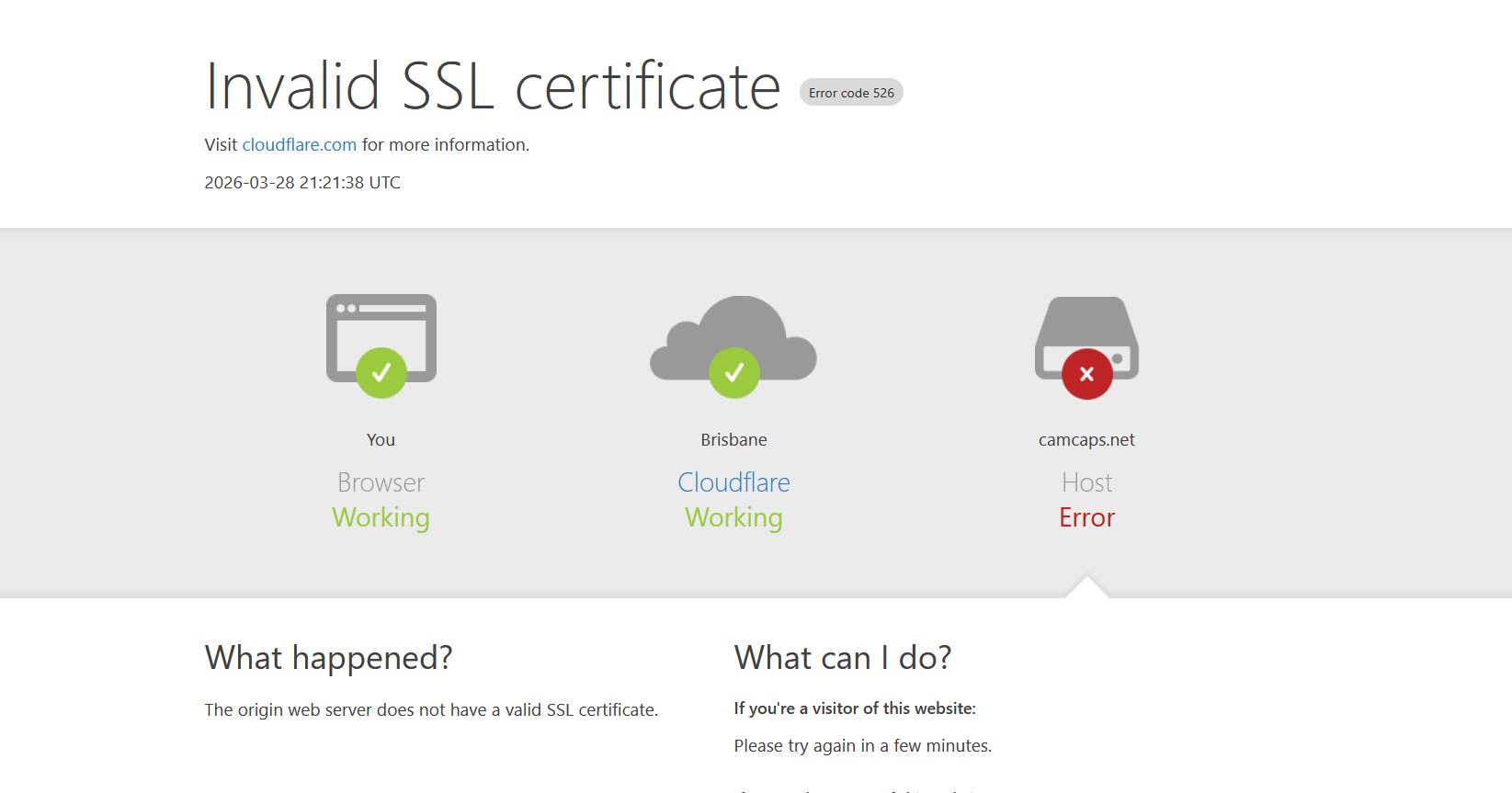Click the Invalid SSL certificate heading
Screen dimensions: 1512x793
(x=492, y=86)
